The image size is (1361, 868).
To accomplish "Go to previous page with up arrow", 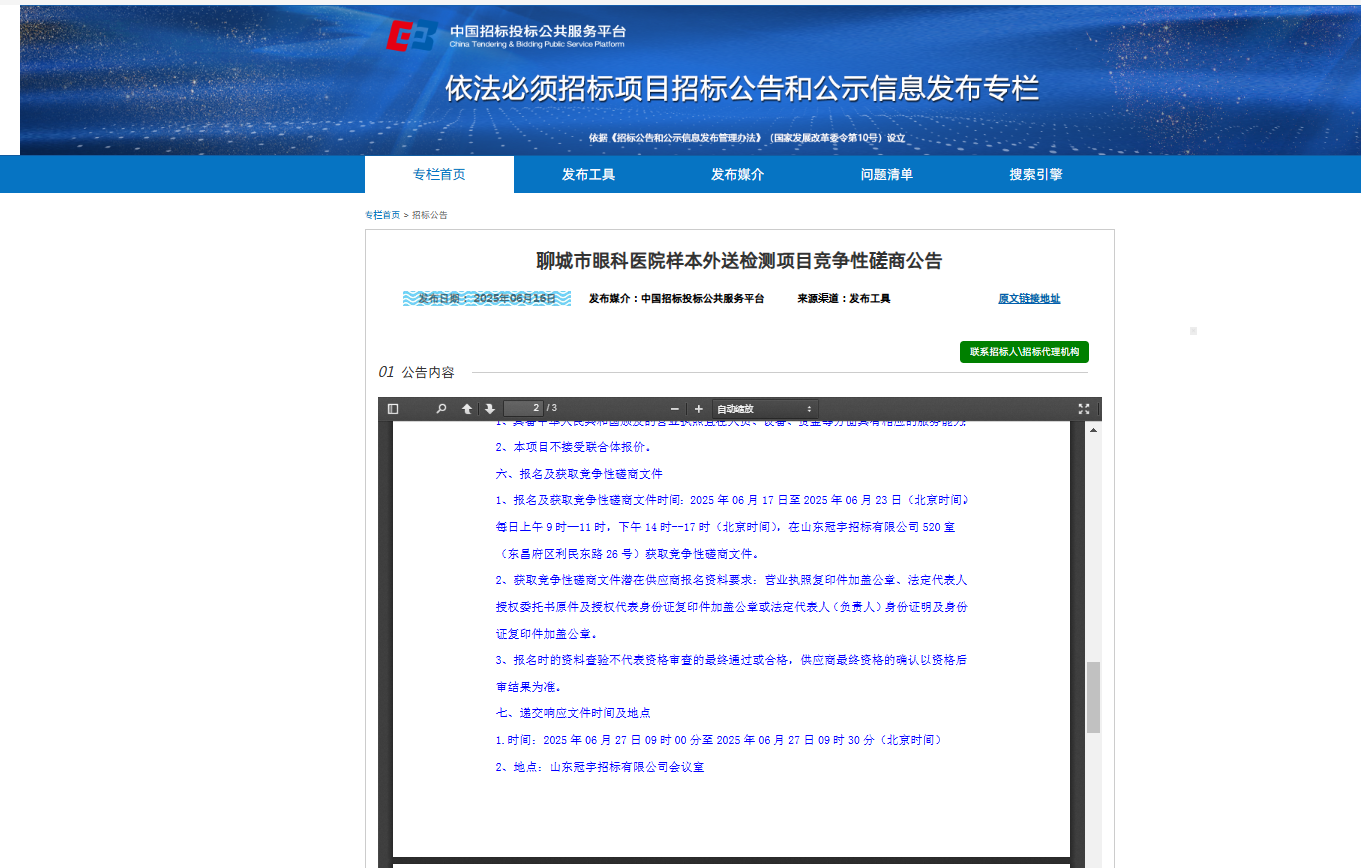I will pyautogui.click(x=465, y=408).
